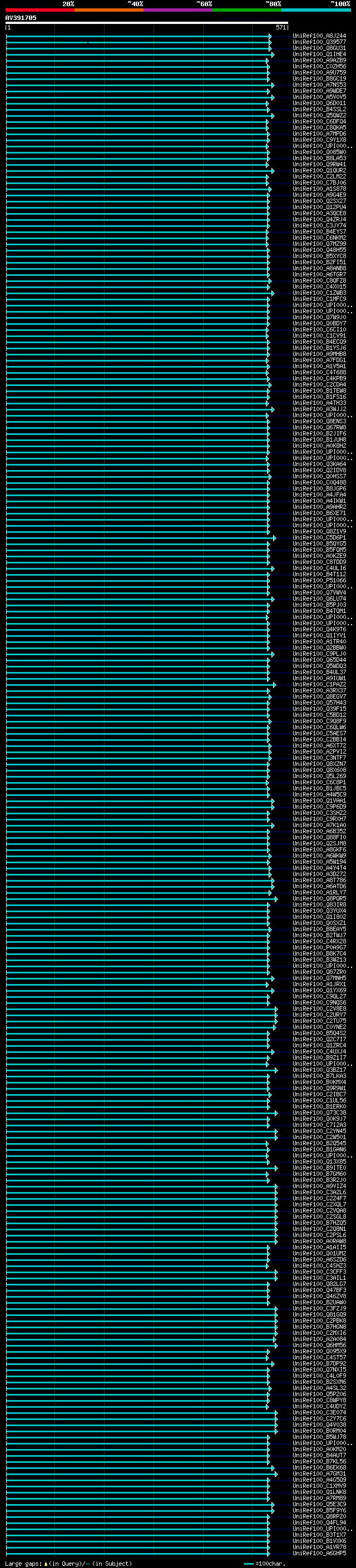
Task: Select hit label UniRef100_B4ECQ9
Action: 319,342
